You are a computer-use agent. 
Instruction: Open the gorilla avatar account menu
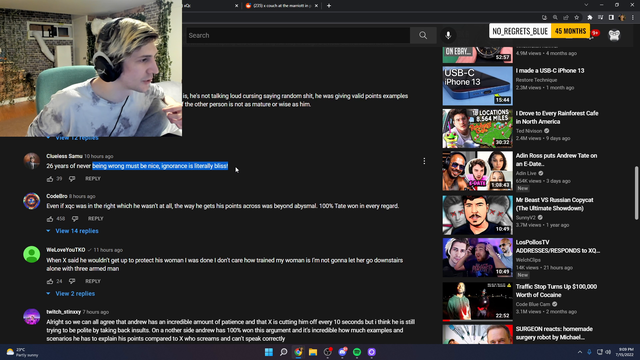pos(614,35)
